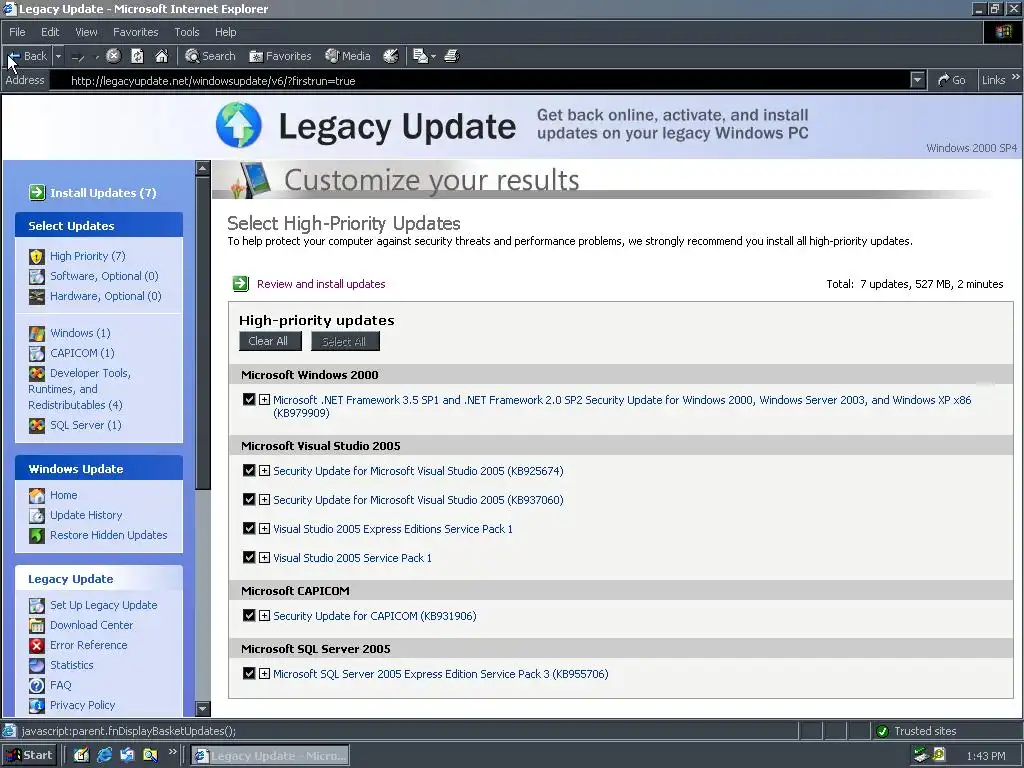Uncheck the .NET Framework KB979909 update checkbox
This screenshot has height=768, width=1024.
(x=248, y=399)
